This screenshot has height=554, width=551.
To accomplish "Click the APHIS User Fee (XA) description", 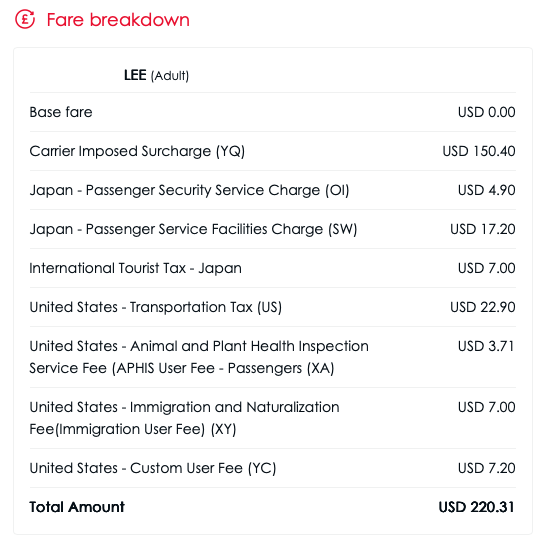I will click(x=199, y=357).
